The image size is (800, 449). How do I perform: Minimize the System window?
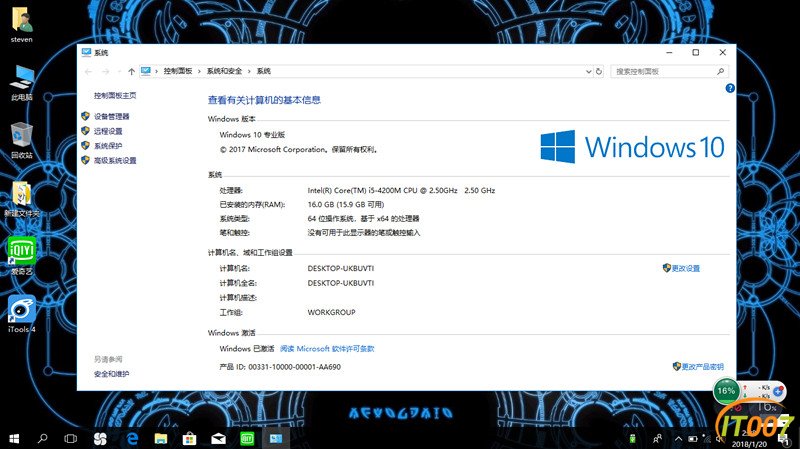[x=669, y=53]
